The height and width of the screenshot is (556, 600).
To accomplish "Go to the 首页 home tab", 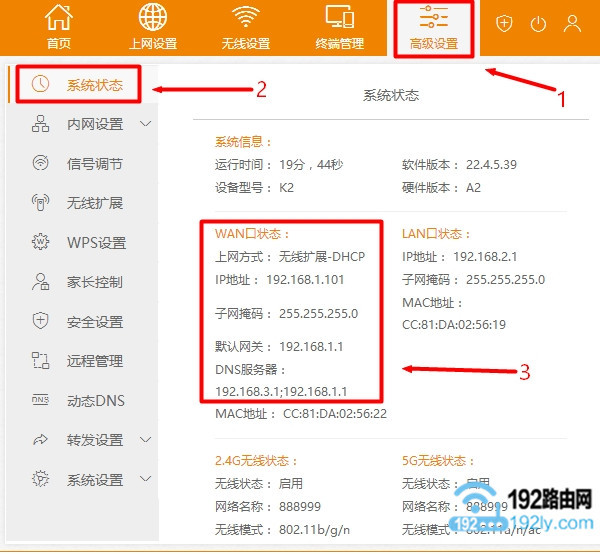I will 60,27.
